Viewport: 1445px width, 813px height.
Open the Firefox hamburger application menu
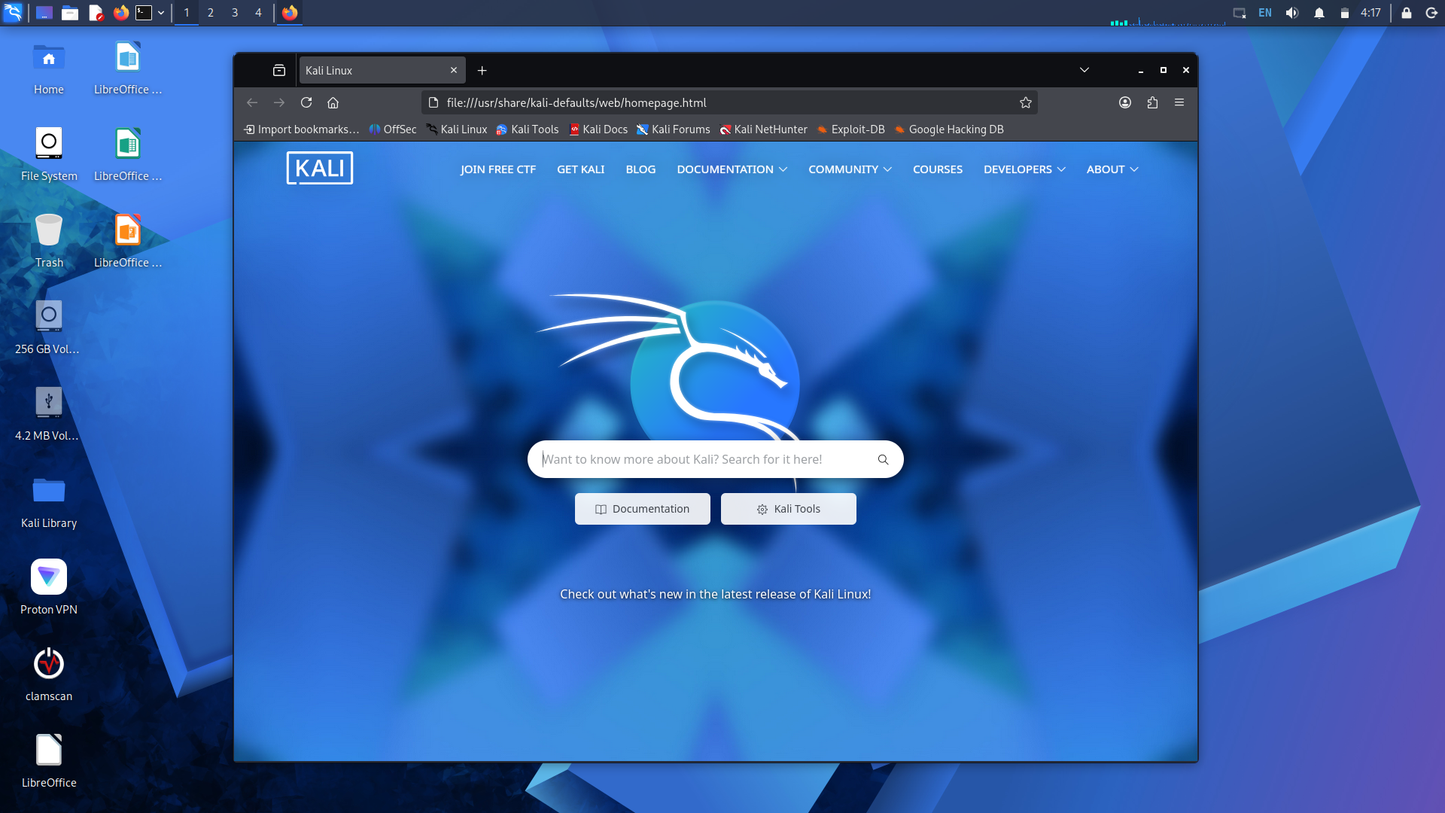[x=1179, y=102]
